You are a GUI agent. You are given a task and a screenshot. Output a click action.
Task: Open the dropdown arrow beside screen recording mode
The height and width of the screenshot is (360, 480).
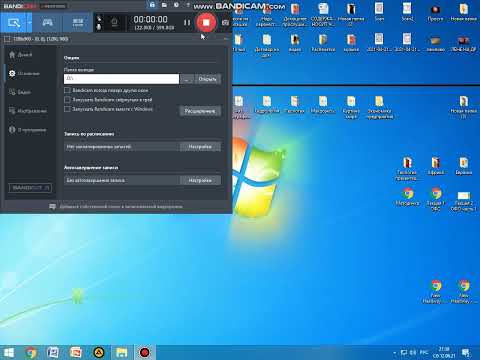point(29,23)
